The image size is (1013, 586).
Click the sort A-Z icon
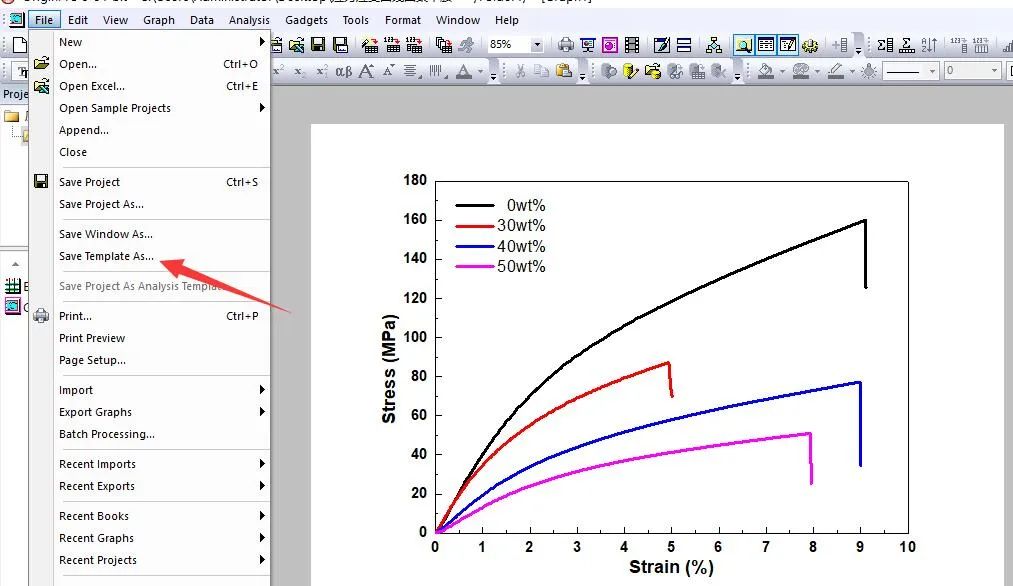click(x=929, y=45)
